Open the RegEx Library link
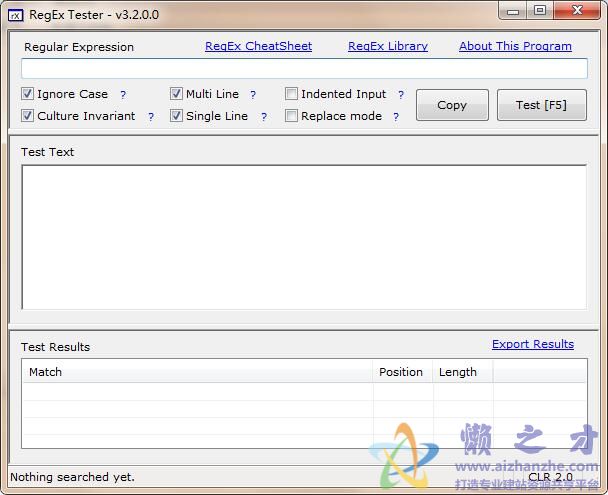The height and width of the screenshot is (495, 608). 388,46
